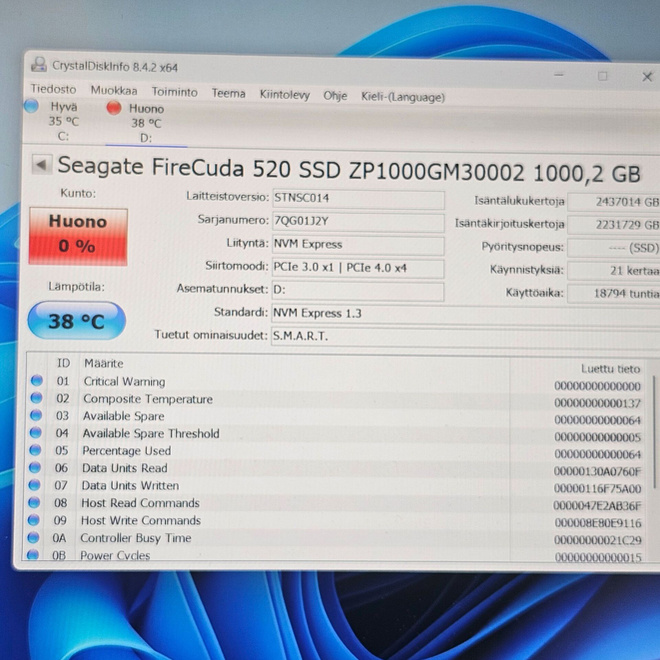Open the Muokkaa menu
Image resolution: width=660 pixels, height=660 pixels.
click(114, 90)
